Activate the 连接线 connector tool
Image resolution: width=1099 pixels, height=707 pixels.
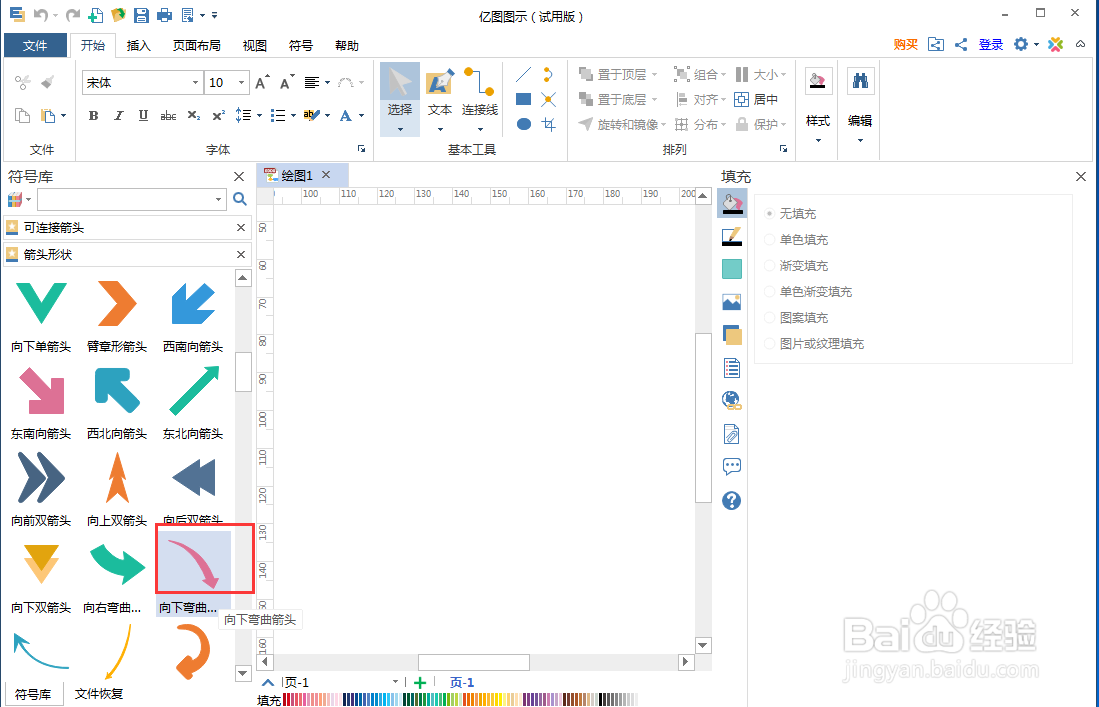pyautogui.click(x=478, y=95)
